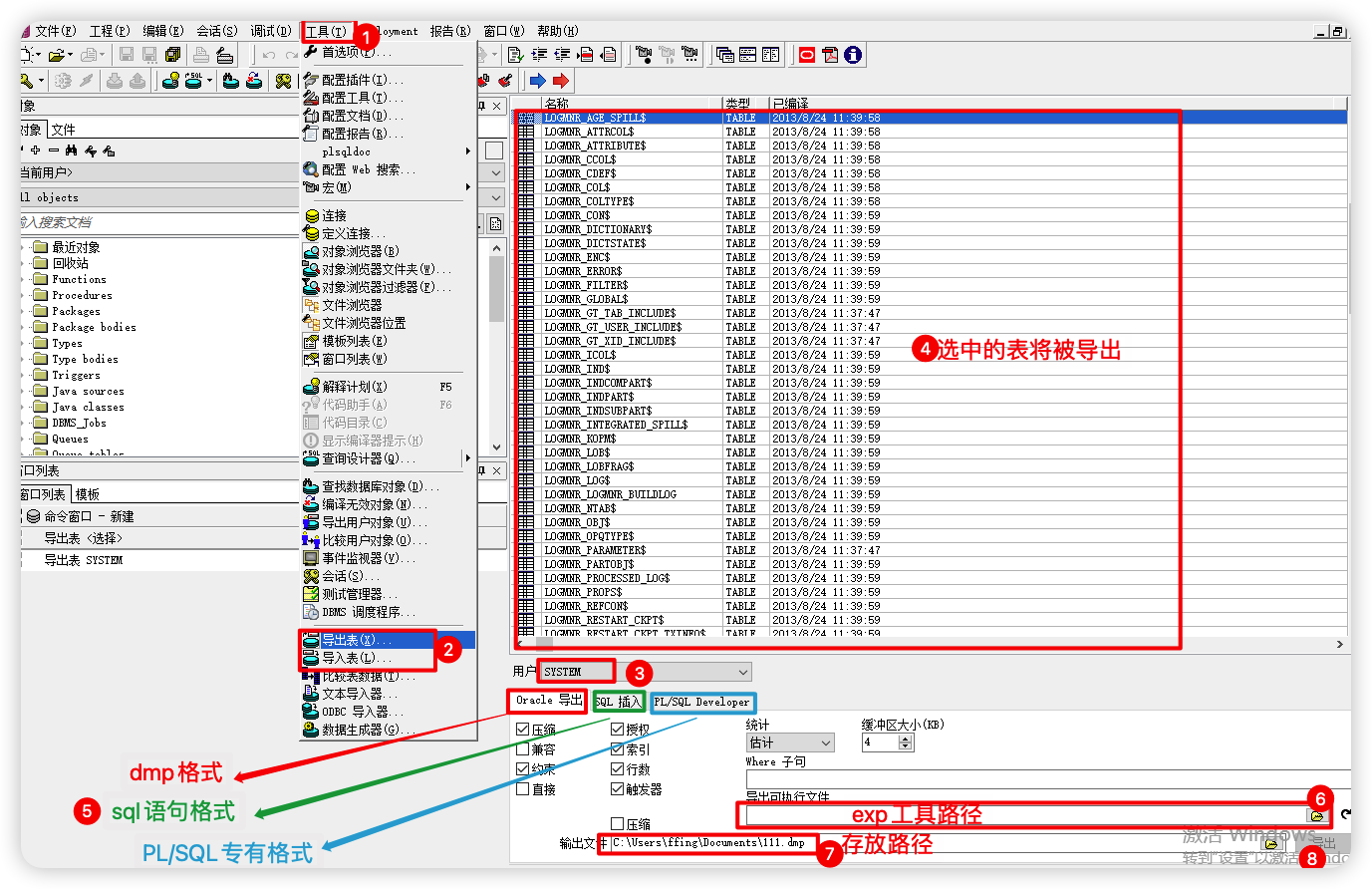
Task: Enable the 兼容 checkbox
Action: [x=523, y=749]
